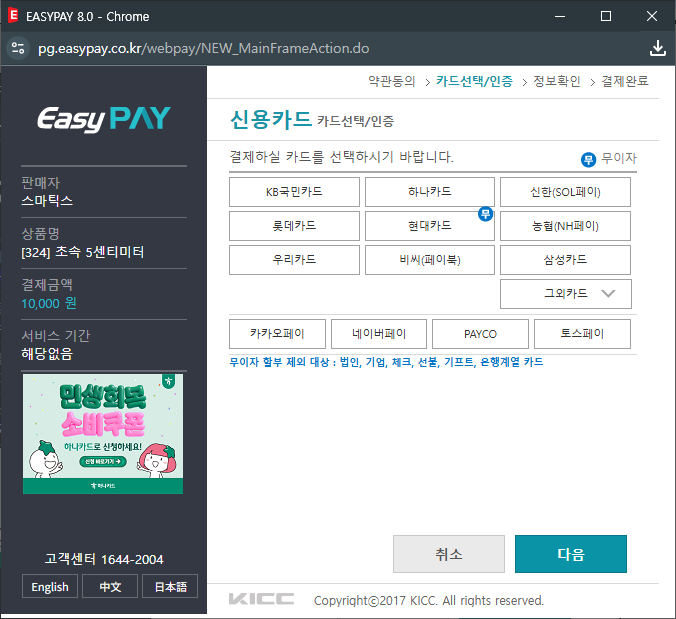Select PAYCO payment
The image size is (676, 619).
point(480,334)
